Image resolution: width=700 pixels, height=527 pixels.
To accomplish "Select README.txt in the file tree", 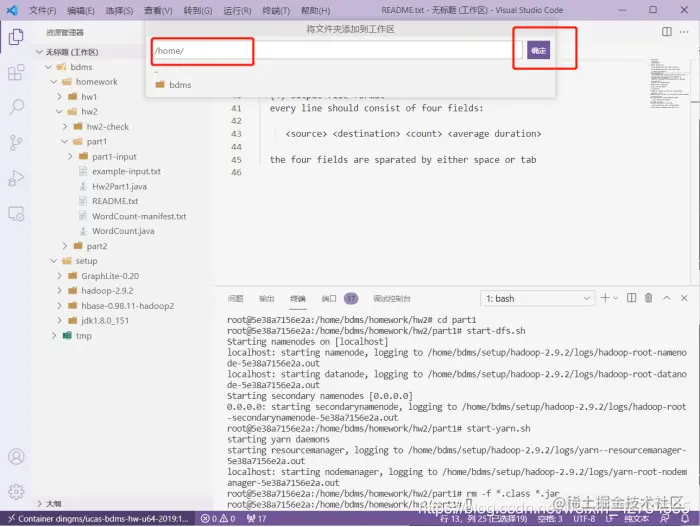I will tap(115, 201).
